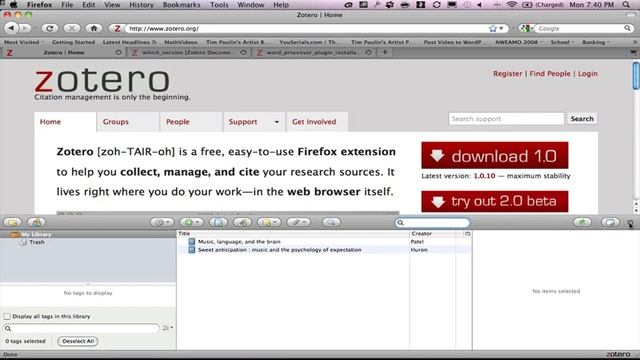The image size is (640, 360).
Task: Click the Zotero New Group icon
Action: pos(36,222)
